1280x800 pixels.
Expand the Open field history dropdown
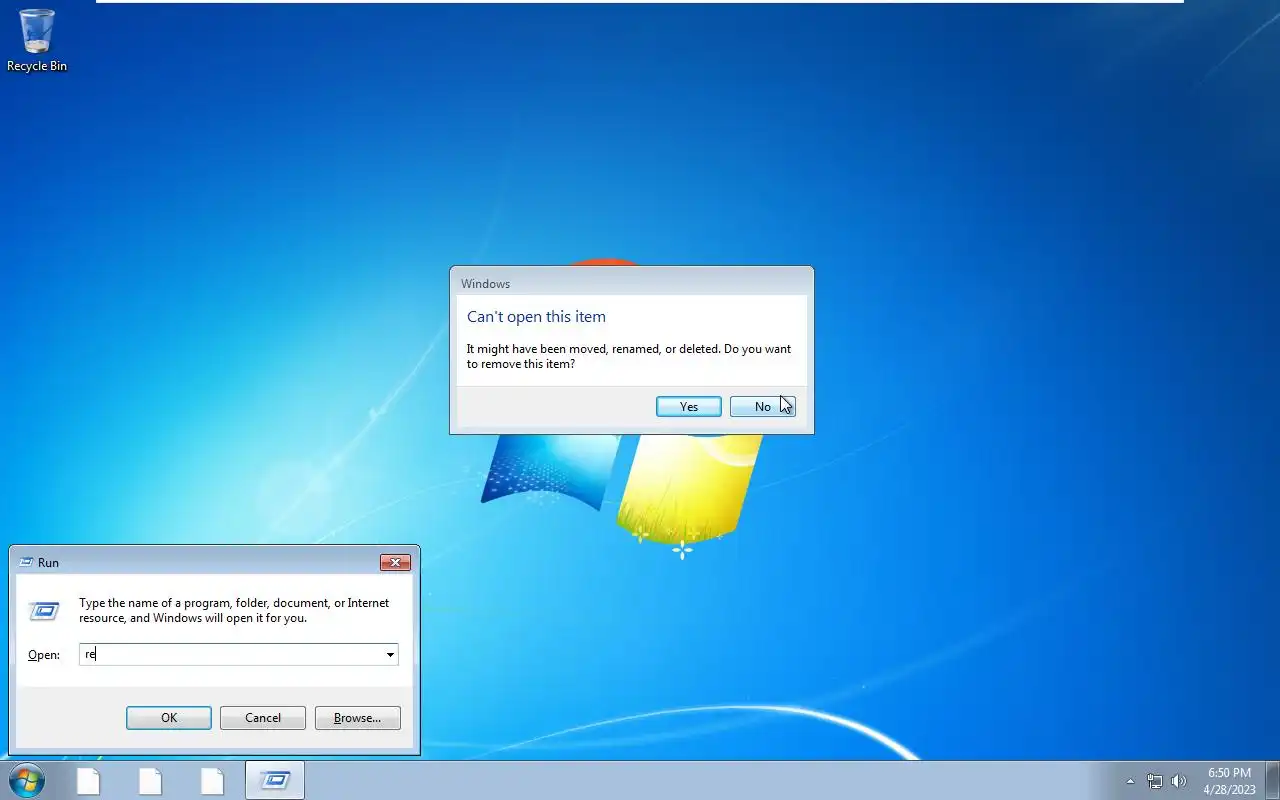(390, 655)
